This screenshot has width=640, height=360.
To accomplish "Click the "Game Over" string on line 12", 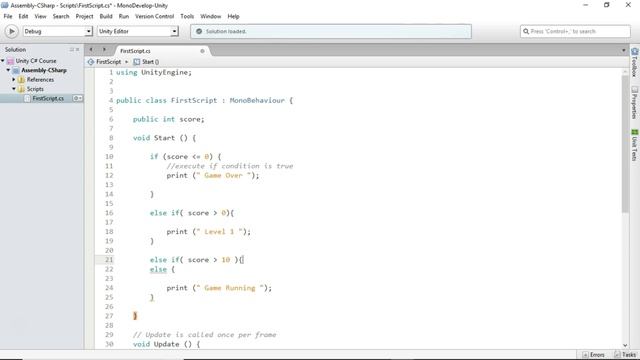I will point(223,176).
